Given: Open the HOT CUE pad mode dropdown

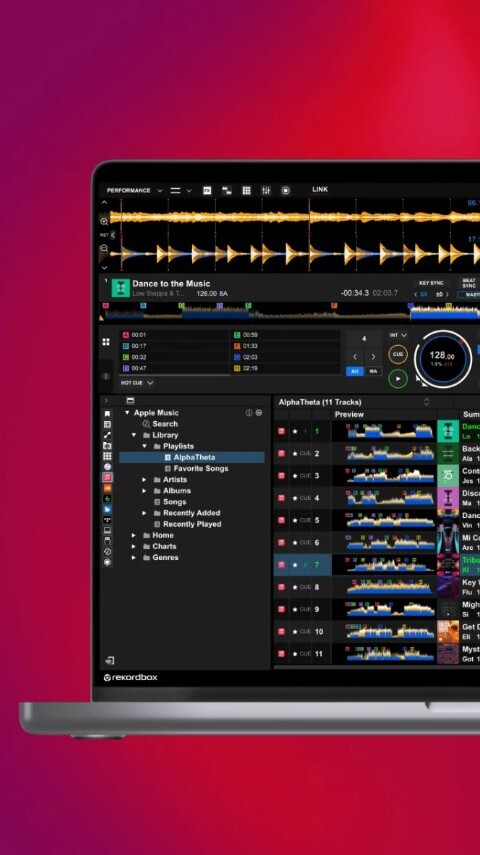Looking at the screenshot, I should [137, 383].
